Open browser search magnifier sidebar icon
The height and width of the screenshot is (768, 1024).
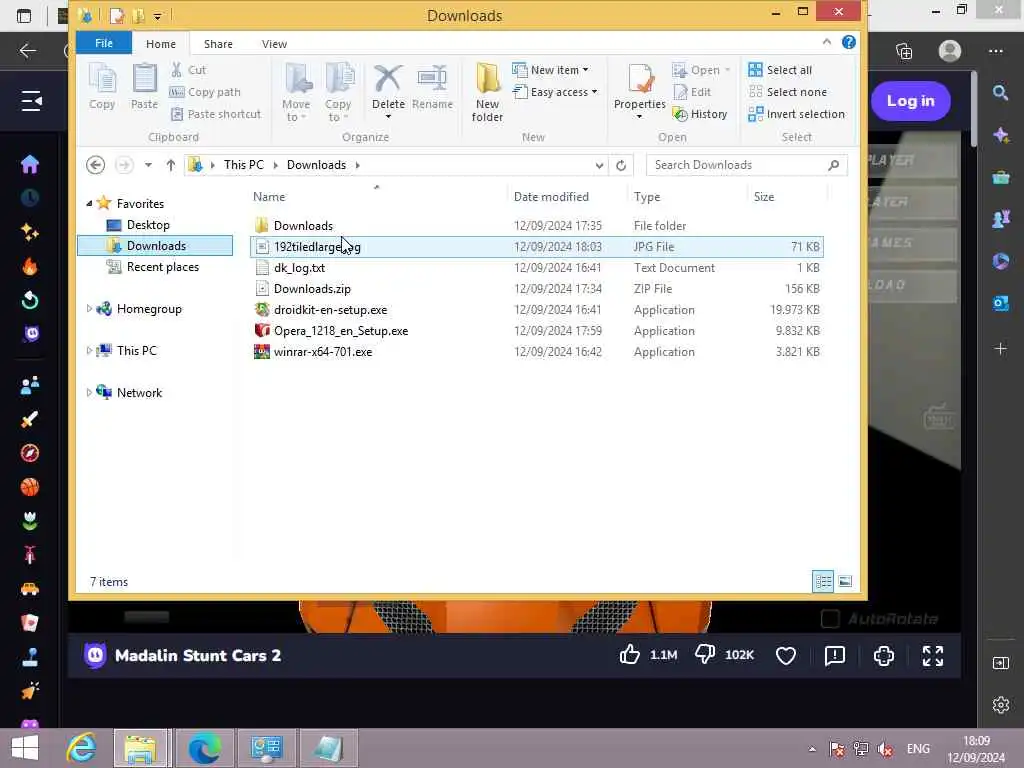point(1000,93)
